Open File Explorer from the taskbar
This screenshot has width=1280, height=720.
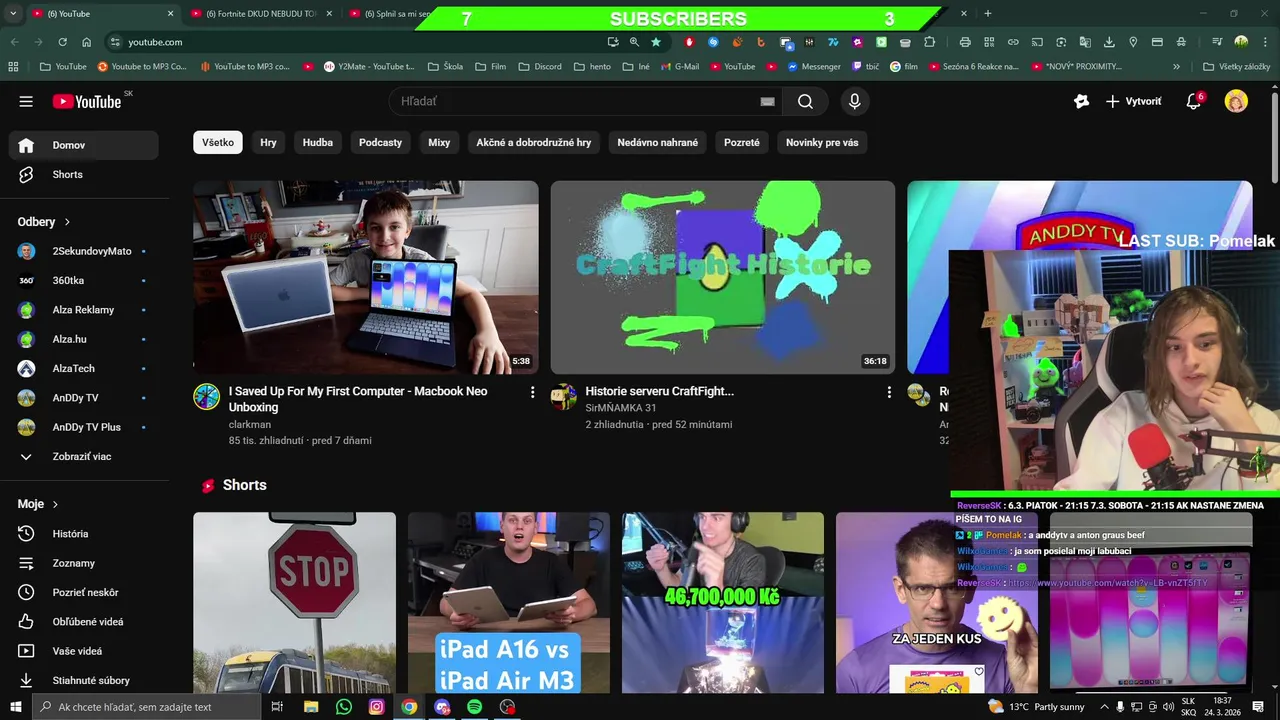[x=311, y=707]
